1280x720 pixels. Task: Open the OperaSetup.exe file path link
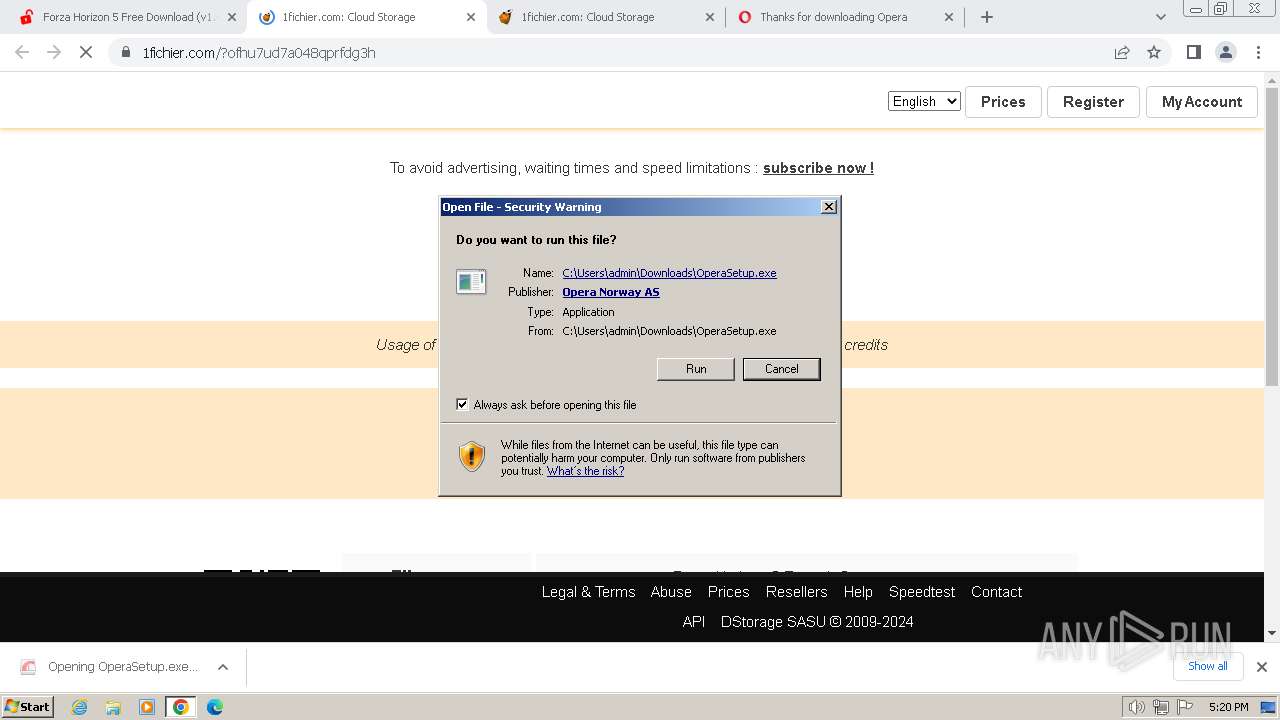click(x=669, y=273)
